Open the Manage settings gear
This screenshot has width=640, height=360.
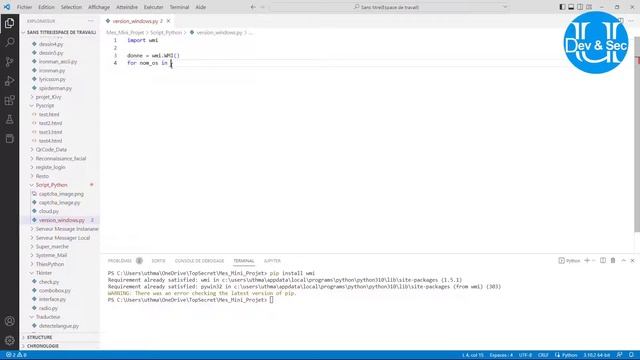coord(9,340)
